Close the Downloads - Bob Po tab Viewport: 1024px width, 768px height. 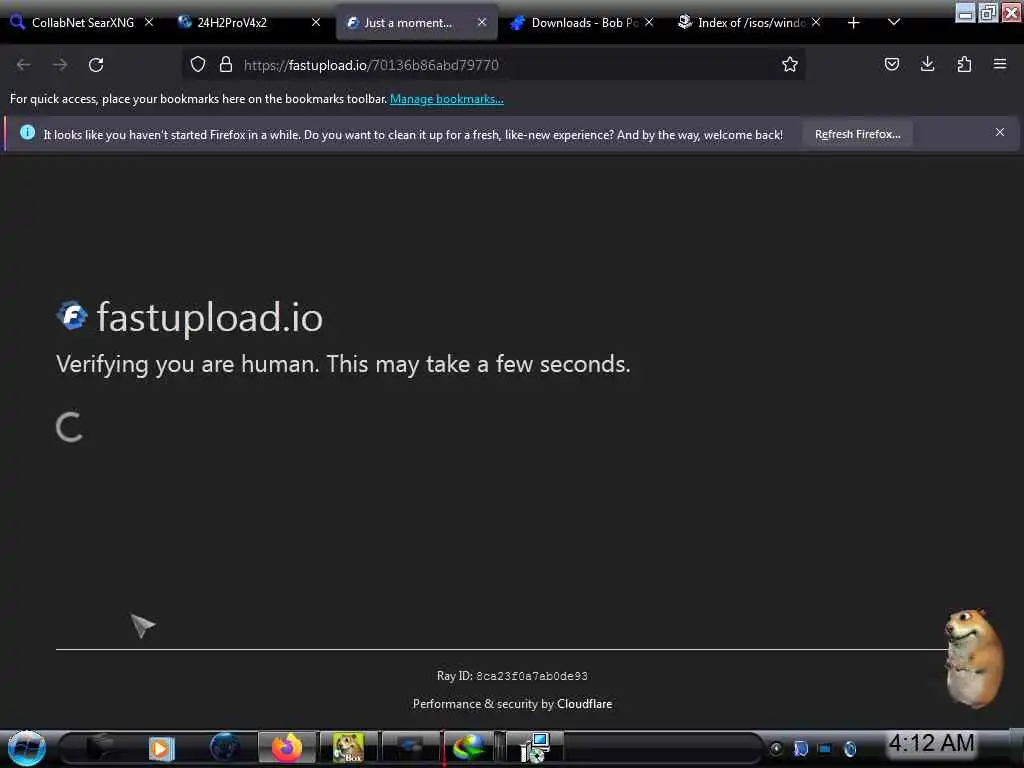[649, 22]
